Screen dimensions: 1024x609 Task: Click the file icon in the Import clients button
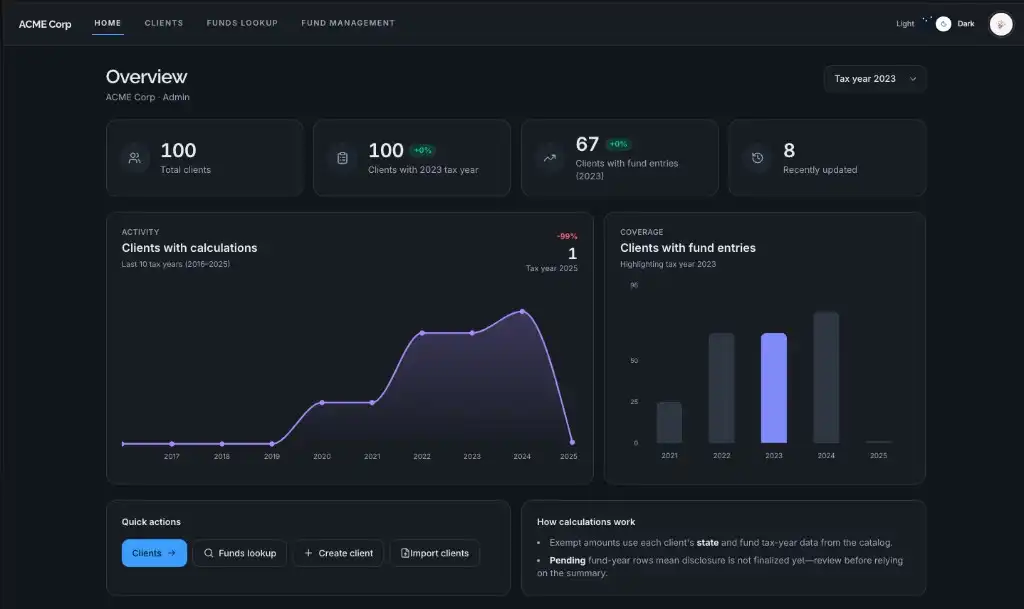405,553
